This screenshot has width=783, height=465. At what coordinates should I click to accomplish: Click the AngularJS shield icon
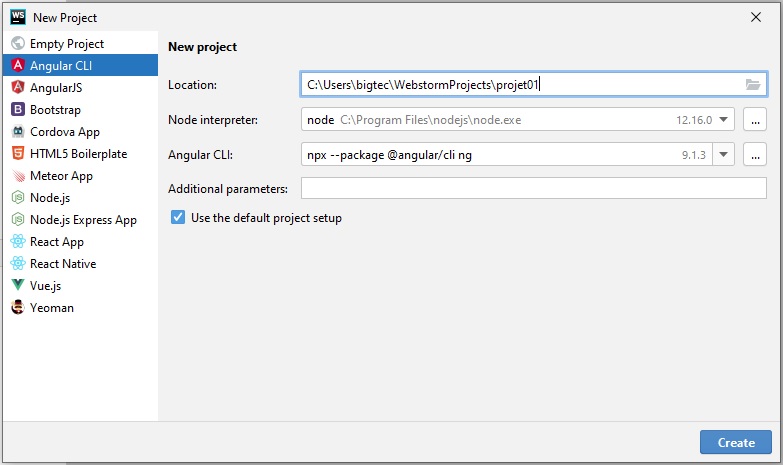point(18,87)
